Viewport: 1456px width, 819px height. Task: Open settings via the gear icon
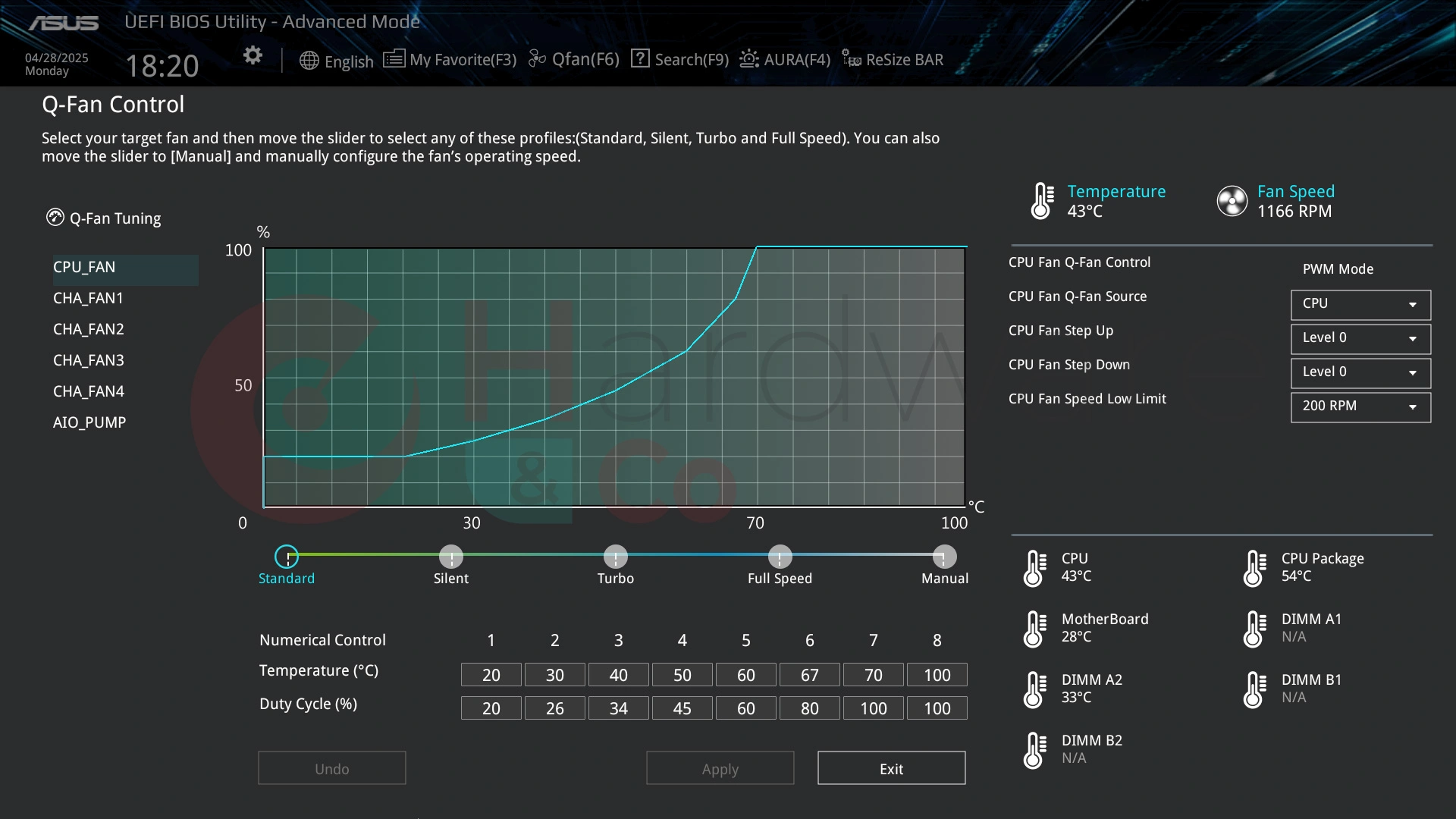pos(253,55)
